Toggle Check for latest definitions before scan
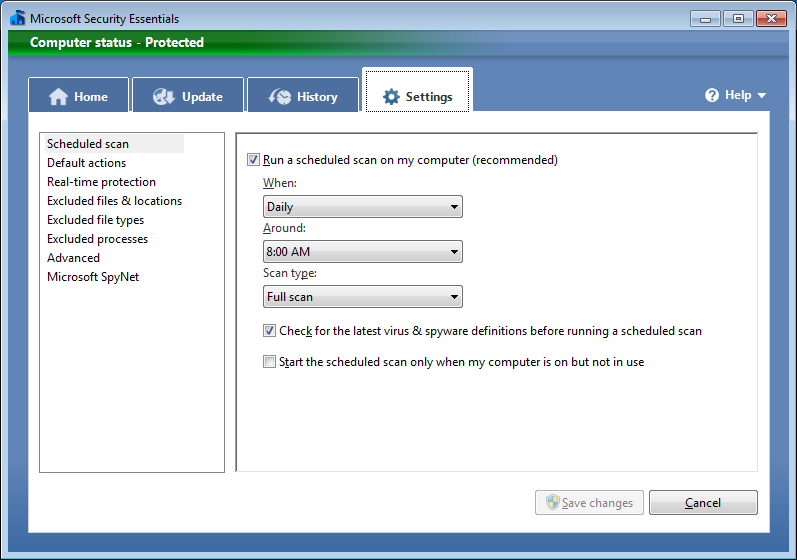 (269, 331)
